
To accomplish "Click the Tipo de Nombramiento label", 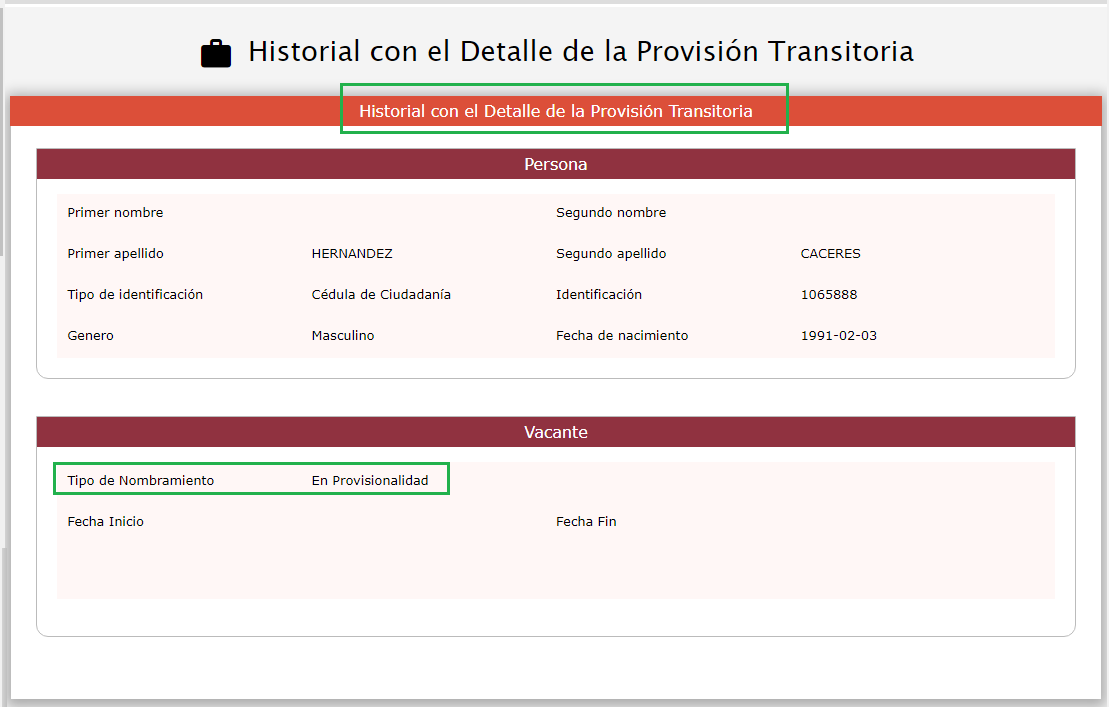I will pos(141,481).
